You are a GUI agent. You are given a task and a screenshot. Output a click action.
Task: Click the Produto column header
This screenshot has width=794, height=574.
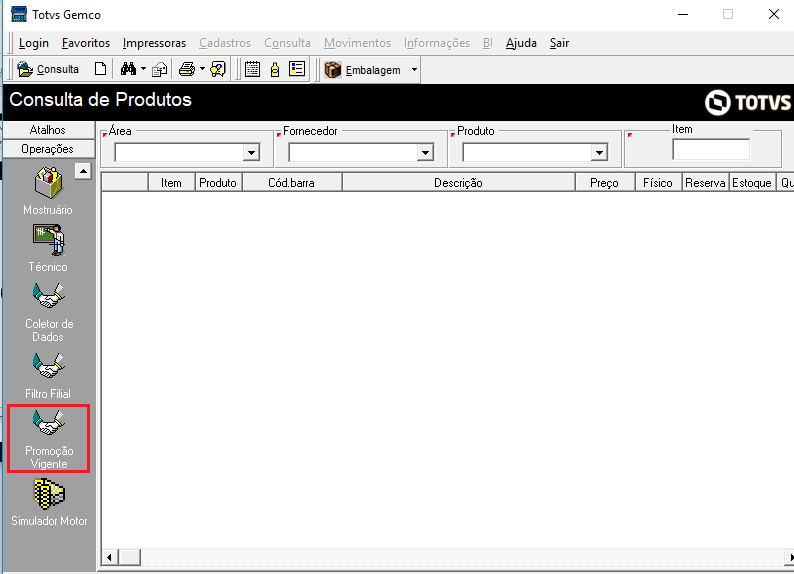[x=218, y=182]
